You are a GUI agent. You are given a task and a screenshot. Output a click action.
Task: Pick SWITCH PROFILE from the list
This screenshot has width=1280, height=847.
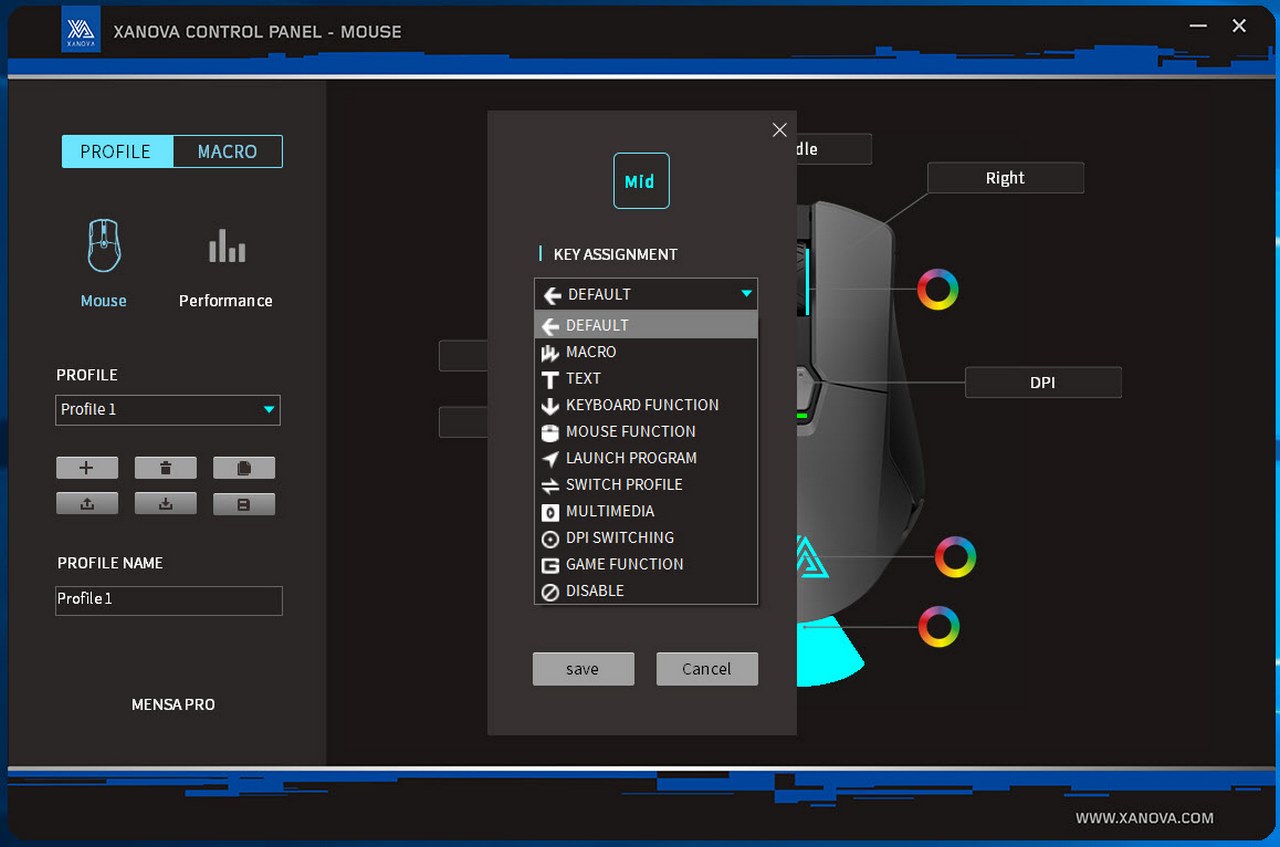[x=646, y=484]
